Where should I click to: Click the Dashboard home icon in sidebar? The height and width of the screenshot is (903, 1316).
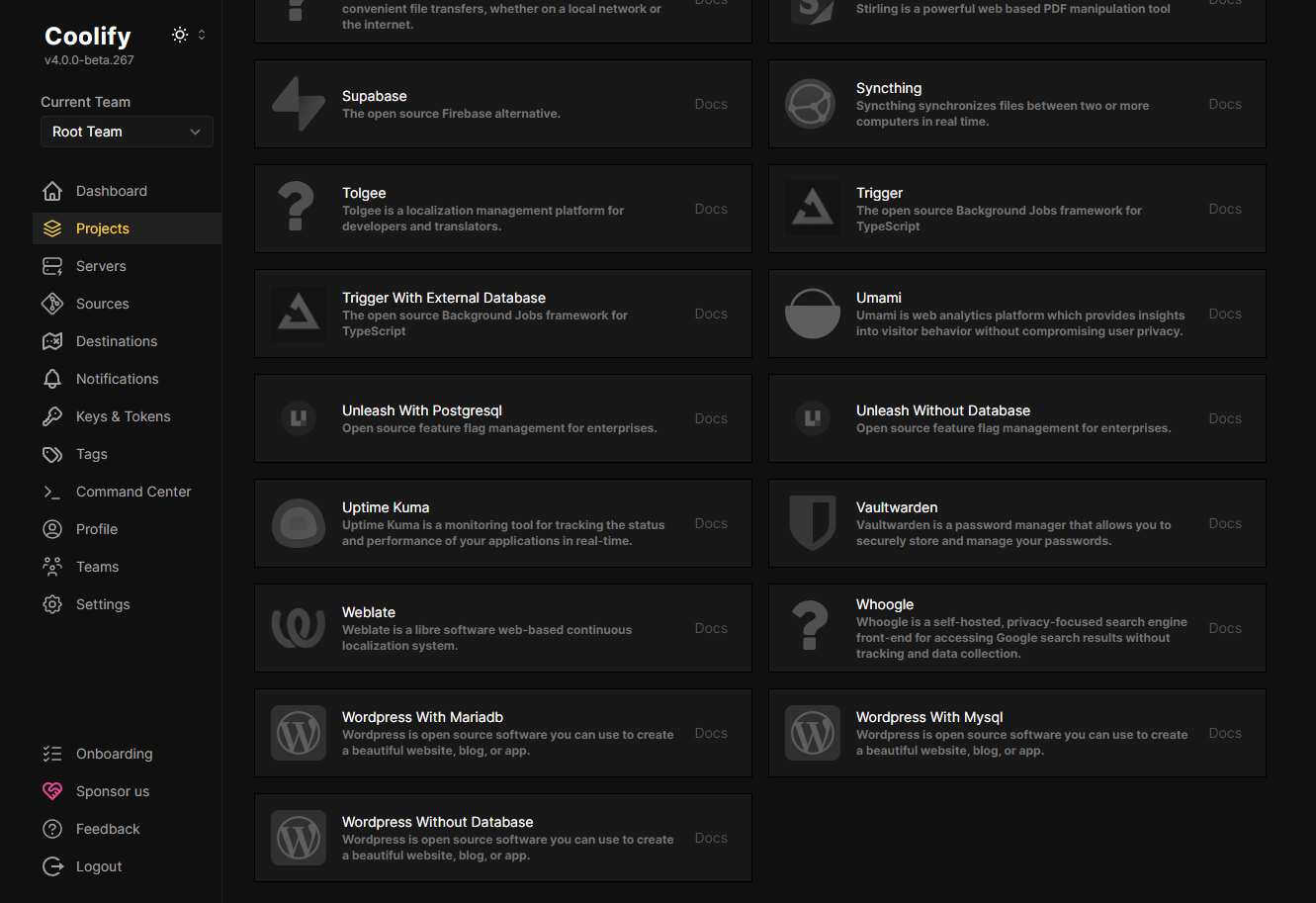pyautogui.click(x=52, y=191)
